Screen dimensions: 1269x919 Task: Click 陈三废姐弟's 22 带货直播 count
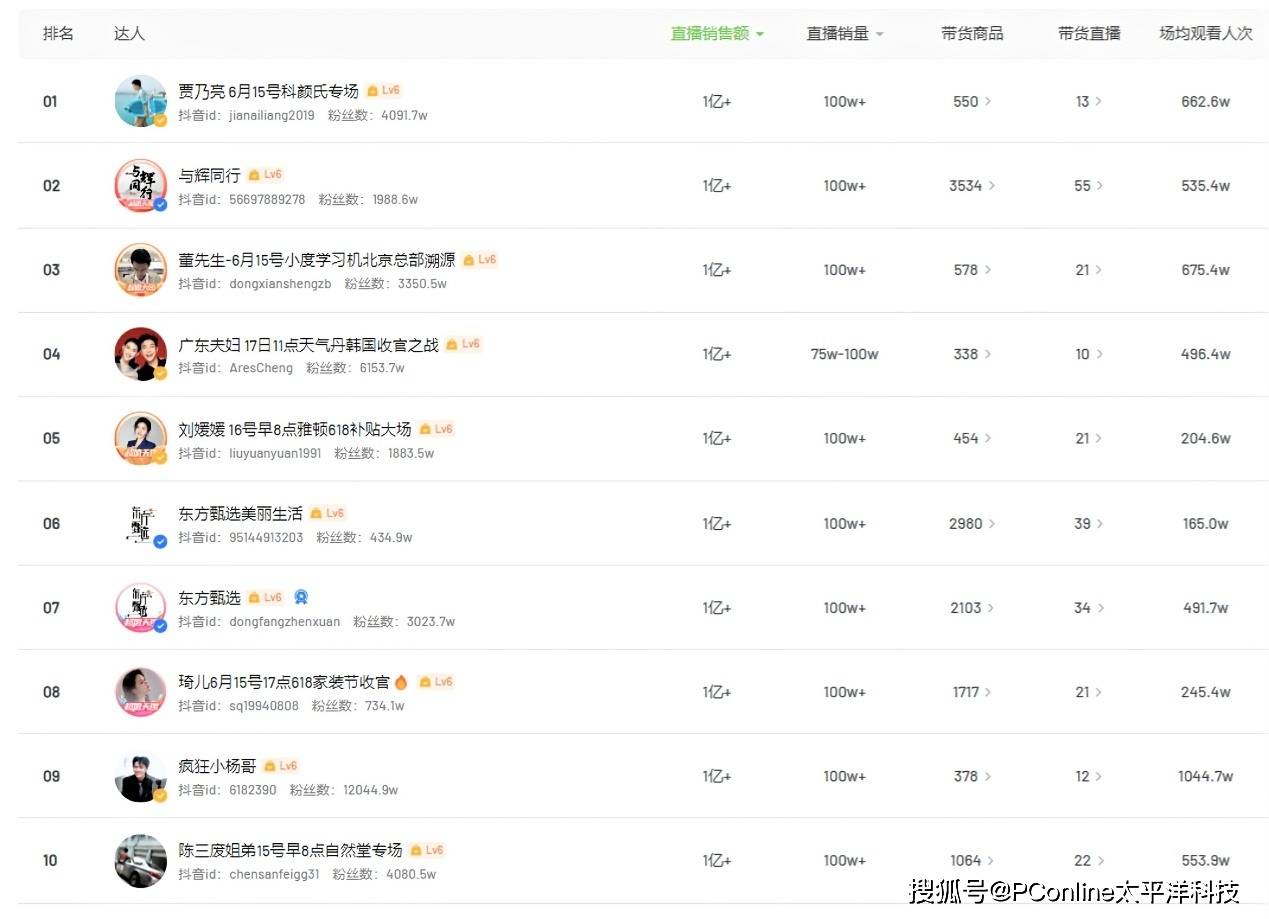coord(1082,861)
